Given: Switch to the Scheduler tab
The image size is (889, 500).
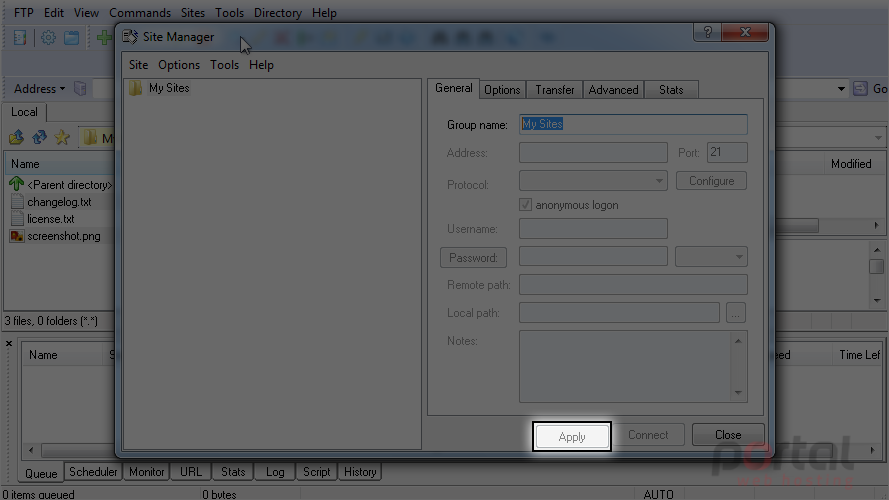Looking at the screenshot, I should pos(93,472).
